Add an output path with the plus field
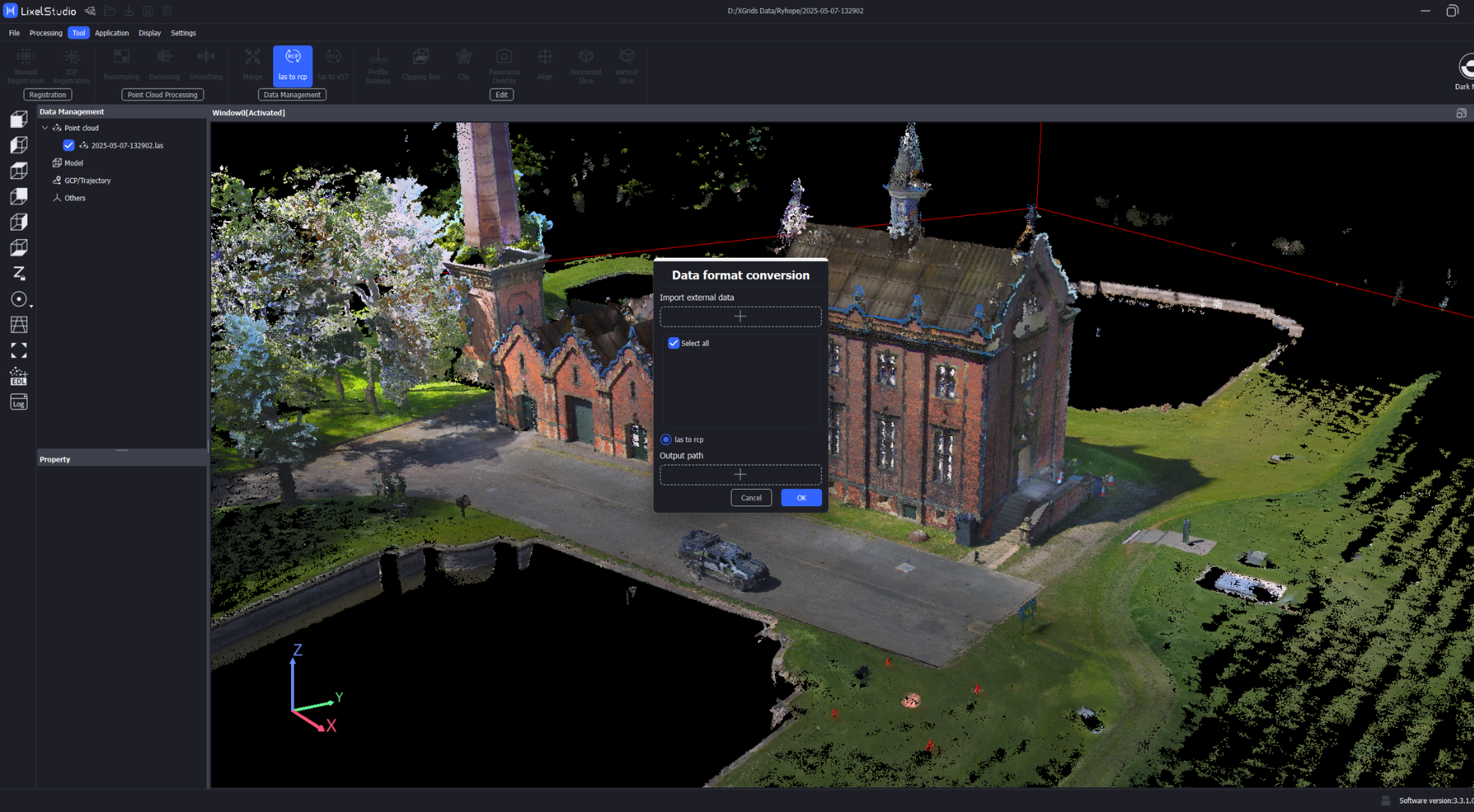The image size is (1474, 812). pyautogui.click(x=740, y=474)
